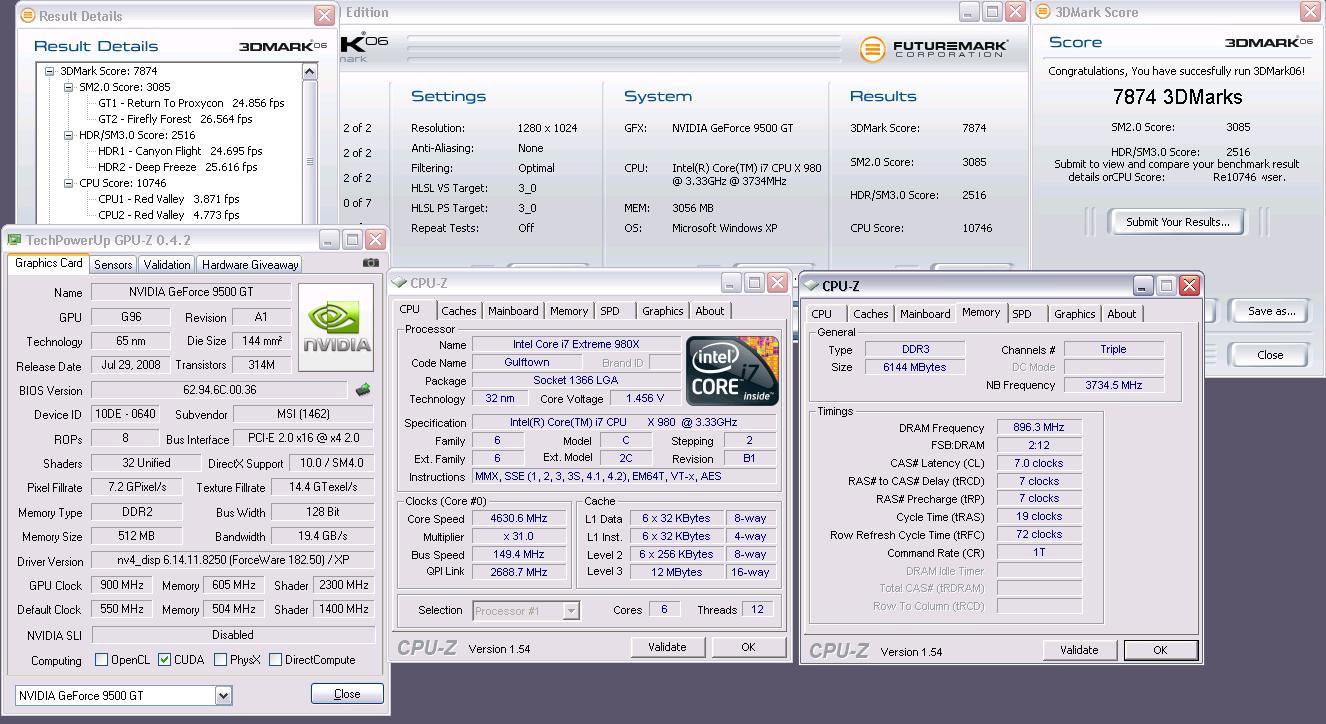
Task: Click the 7874 3DMarks score text
Action: [x=1177, y=97]
